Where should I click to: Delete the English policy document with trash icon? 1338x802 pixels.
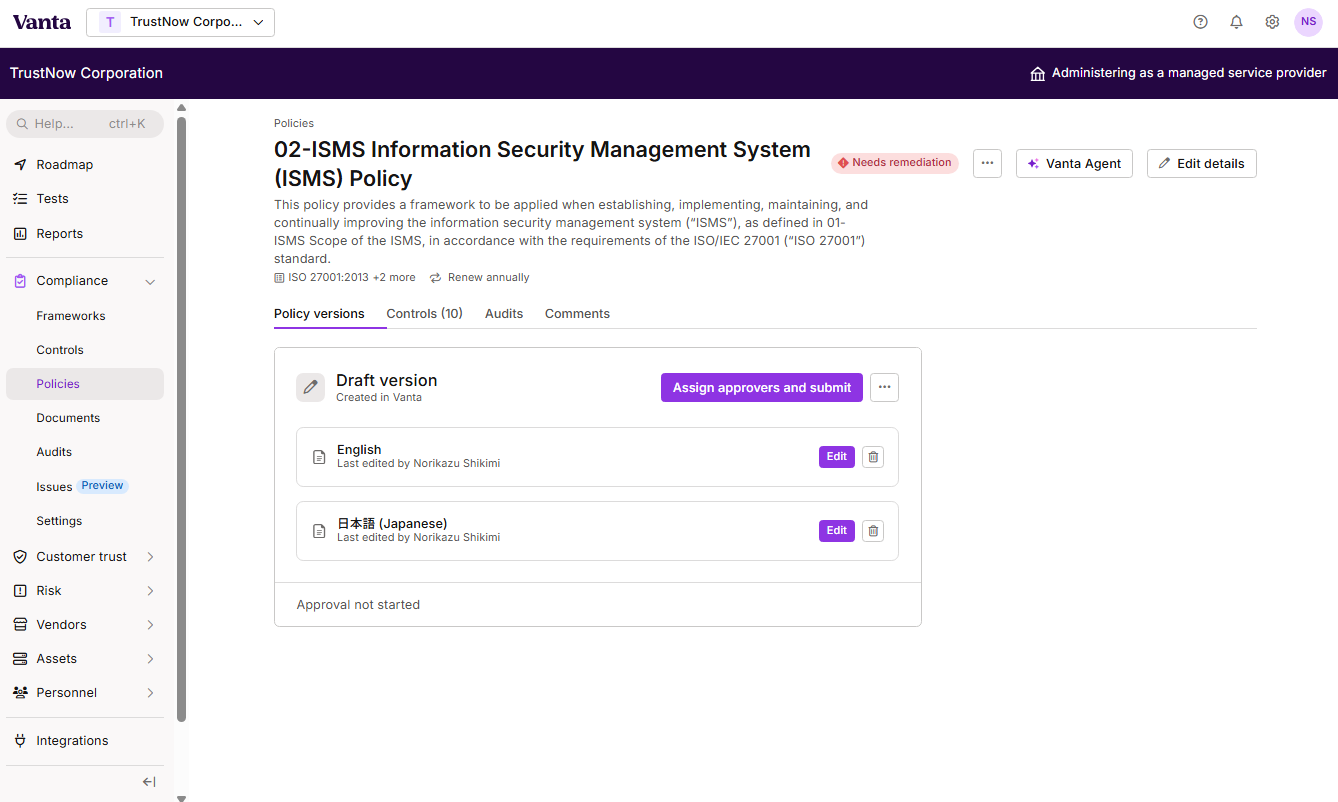pyautogui.click(x=873, y=457)
